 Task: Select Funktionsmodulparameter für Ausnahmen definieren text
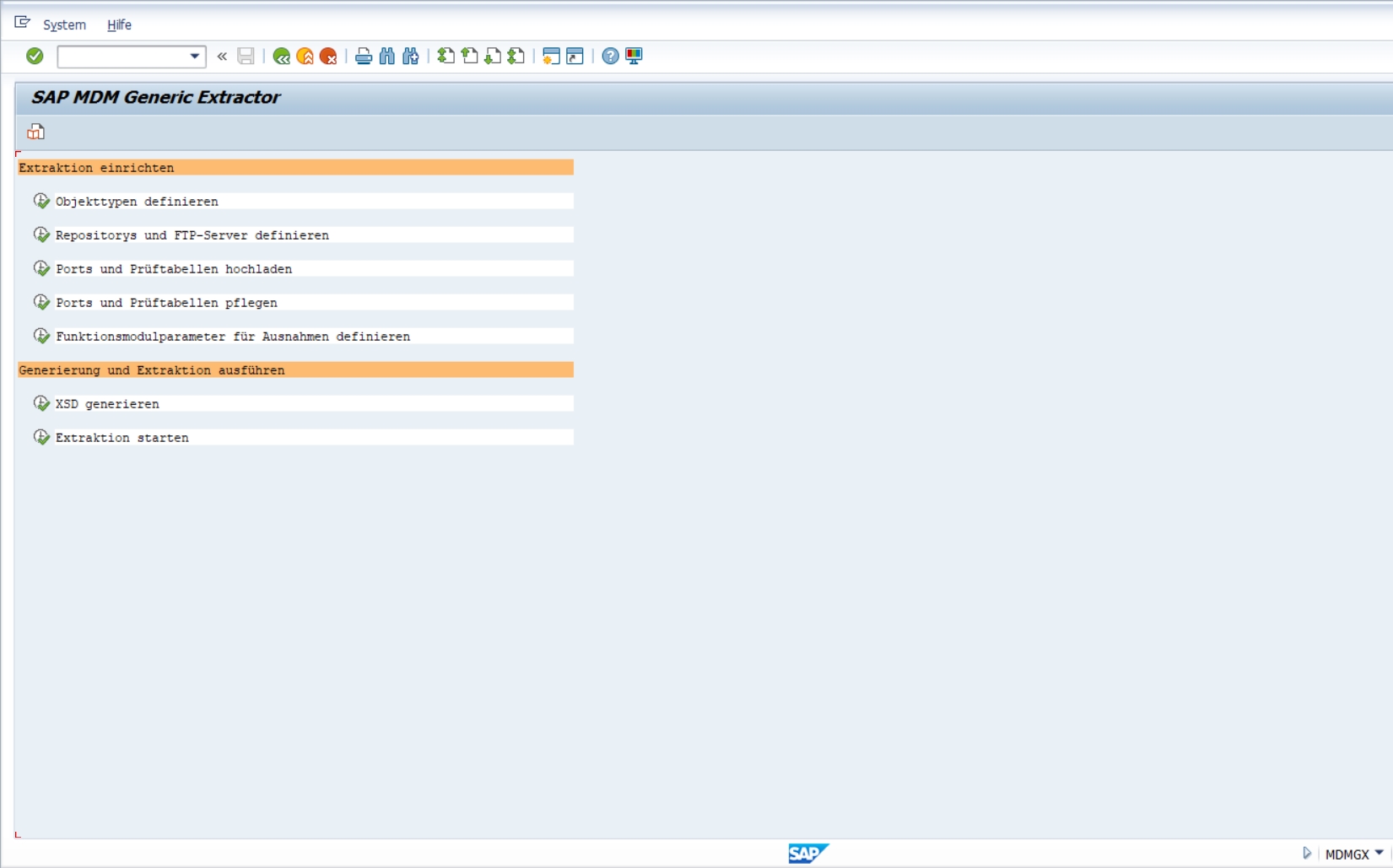[233, 337]
